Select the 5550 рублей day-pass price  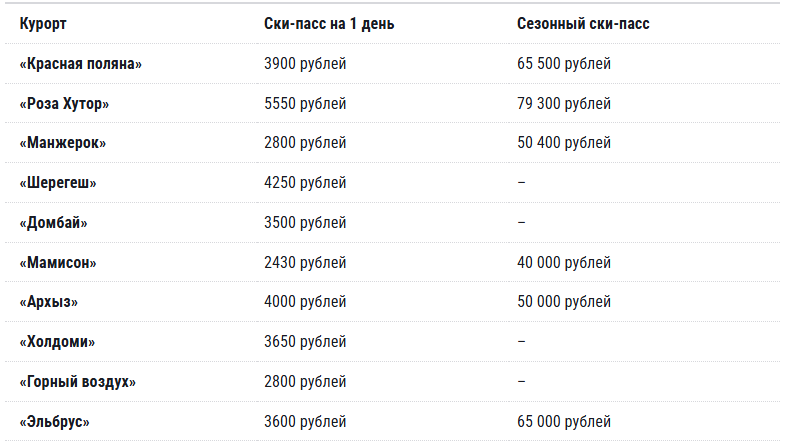[x=305, y=103]
